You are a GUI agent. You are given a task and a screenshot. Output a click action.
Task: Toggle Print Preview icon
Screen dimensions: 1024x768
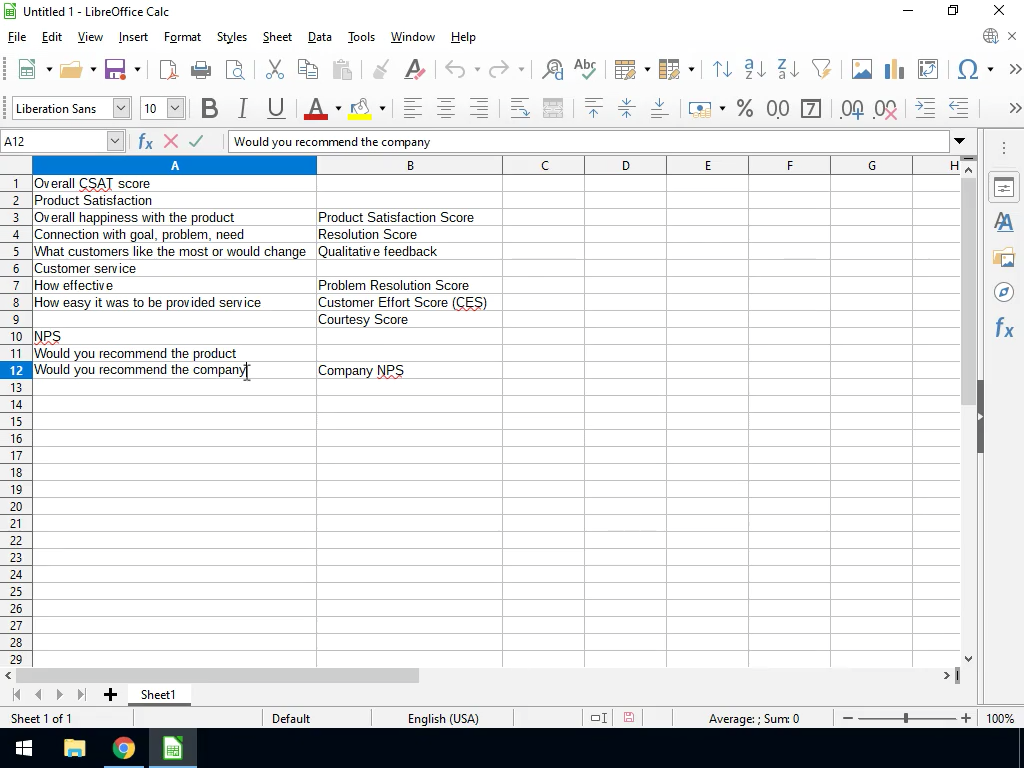pyautogui.click(x=234, y=69)
